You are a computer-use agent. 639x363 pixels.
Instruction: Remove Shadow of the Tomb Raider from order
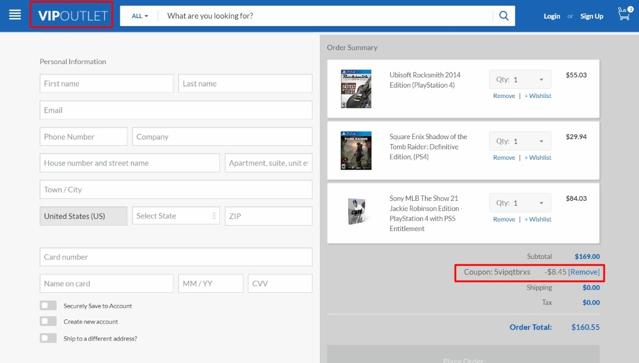(x=504, y=158)
